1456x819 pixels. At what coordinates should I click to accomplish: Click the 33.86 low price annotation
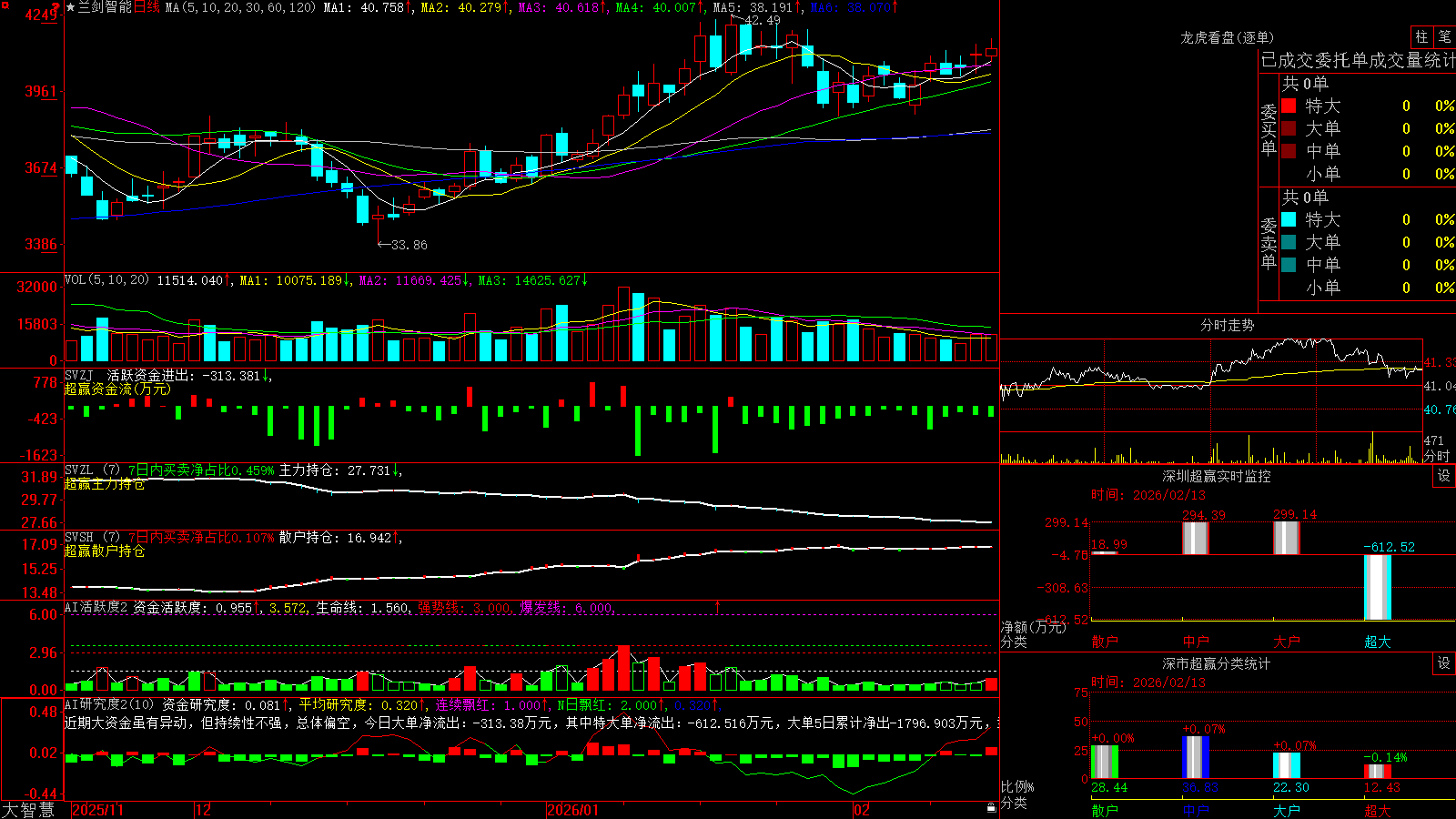point(409,245)
